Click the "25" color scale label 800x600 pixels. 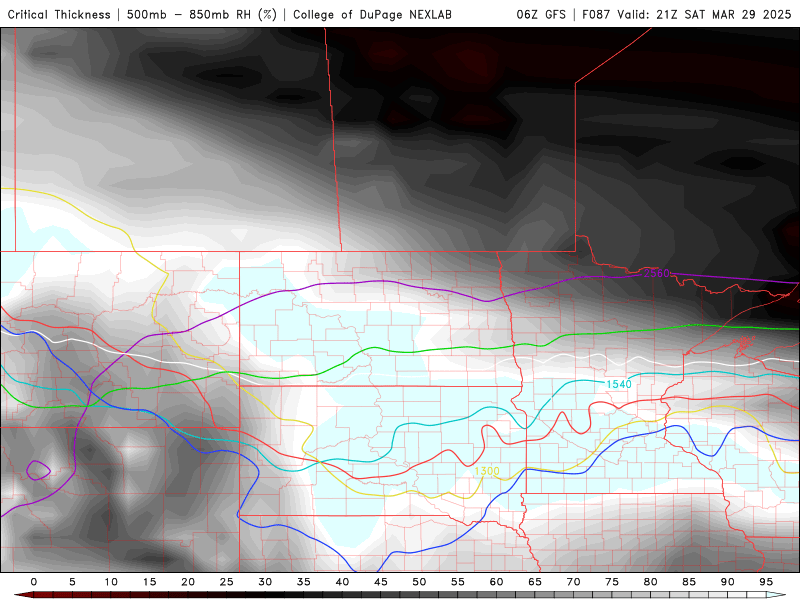point(227,582)
